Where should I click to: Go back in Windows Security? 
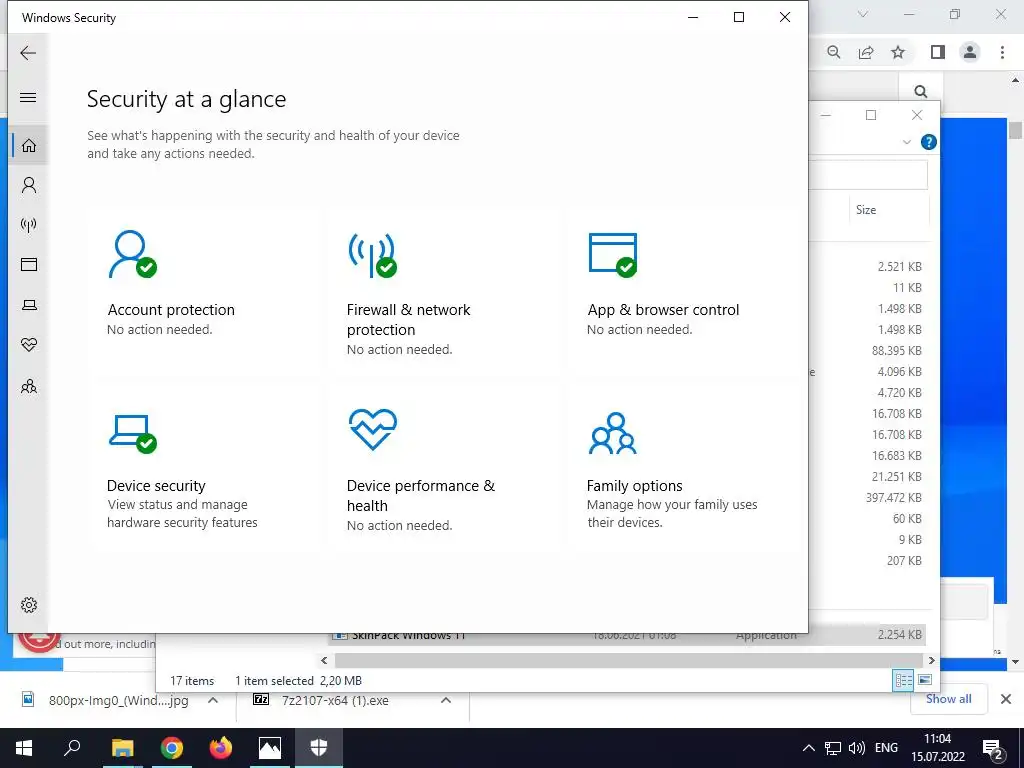28,53
